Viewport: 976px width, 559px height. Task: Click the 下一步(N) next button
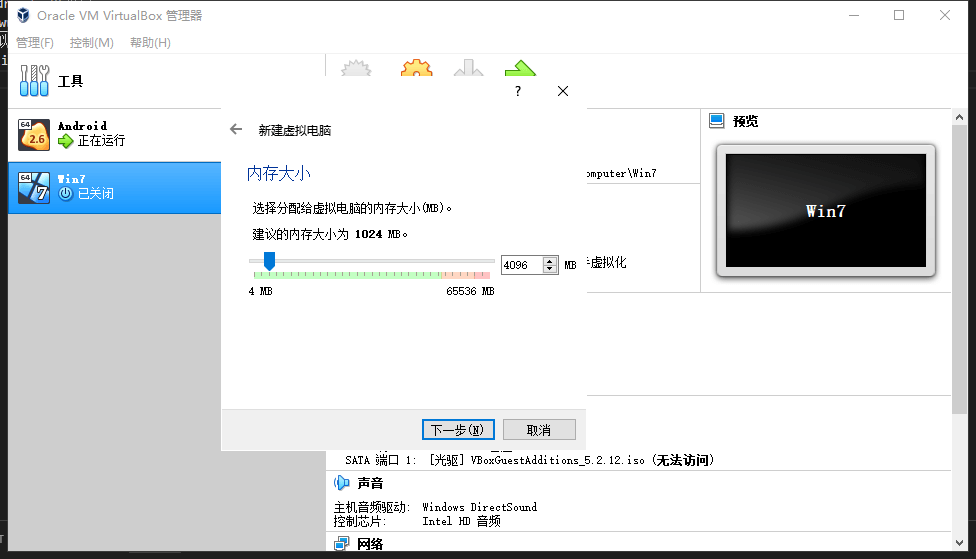coord(458,430)
